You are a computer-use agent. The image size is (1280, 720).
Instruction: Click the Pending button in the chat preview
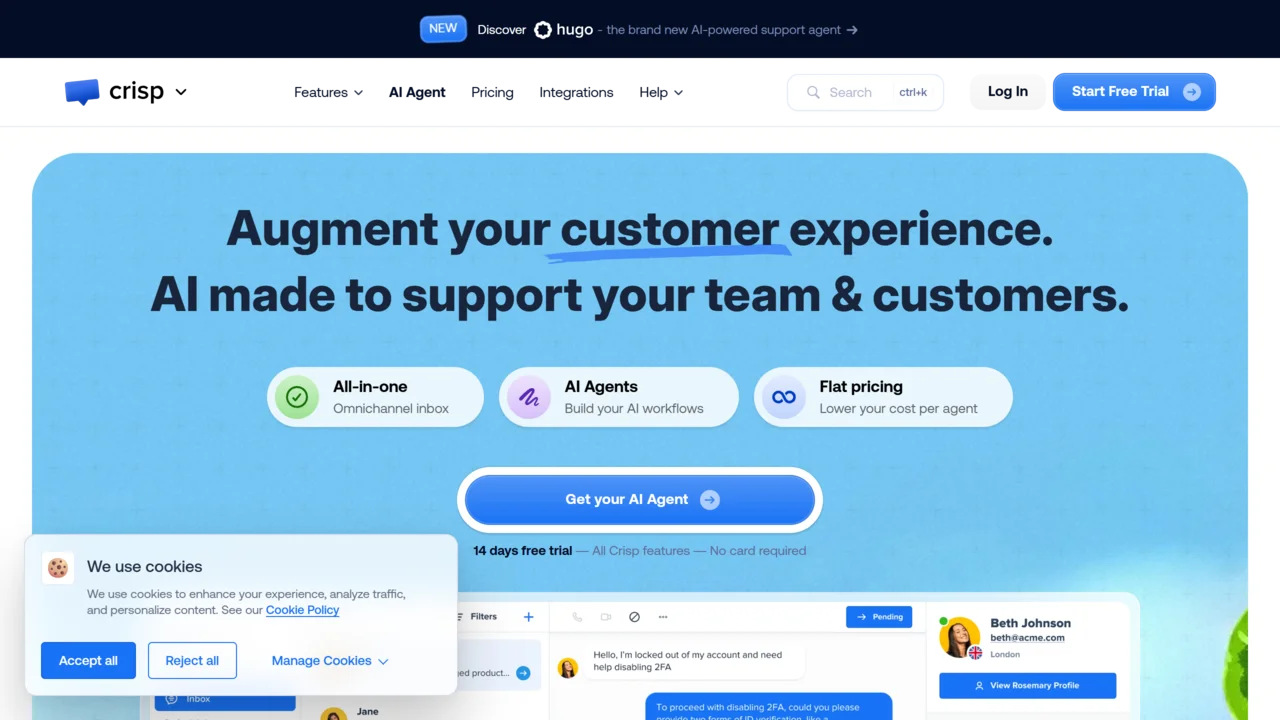[879, 617]
